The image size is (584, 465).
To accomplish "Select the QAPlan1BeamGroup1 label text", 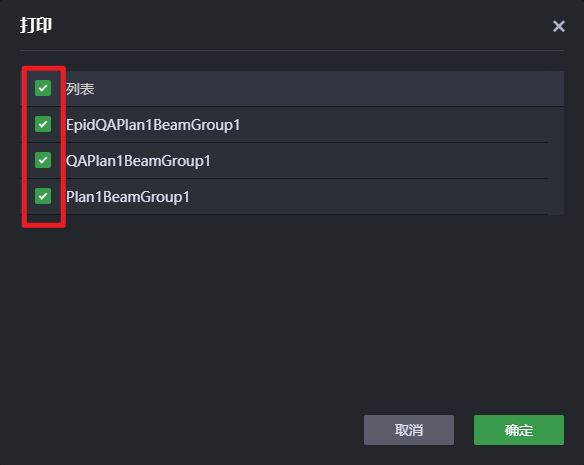I will (x=138, y=161).
